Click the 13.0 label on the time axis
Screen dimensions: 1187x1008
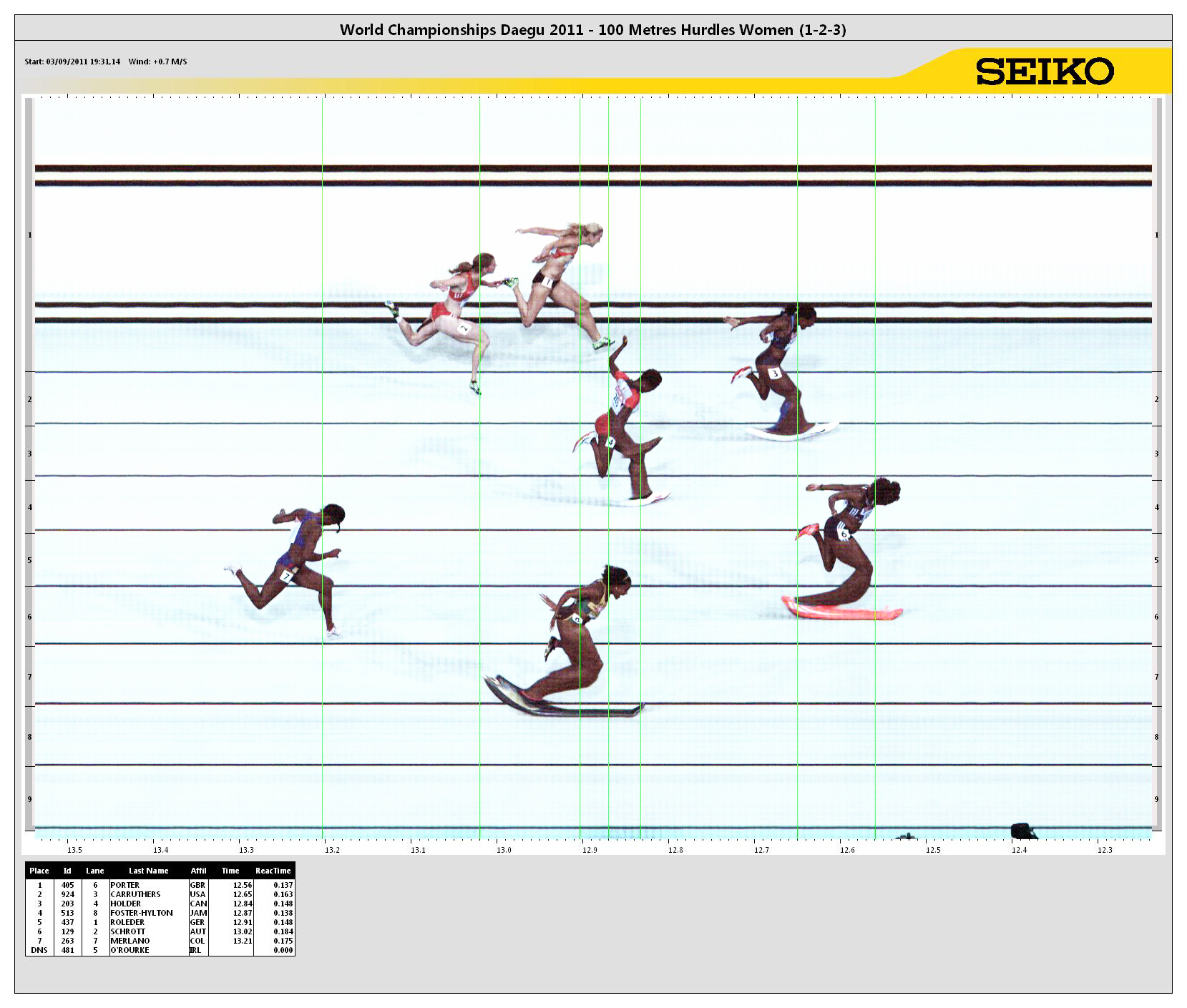point(504,850)
